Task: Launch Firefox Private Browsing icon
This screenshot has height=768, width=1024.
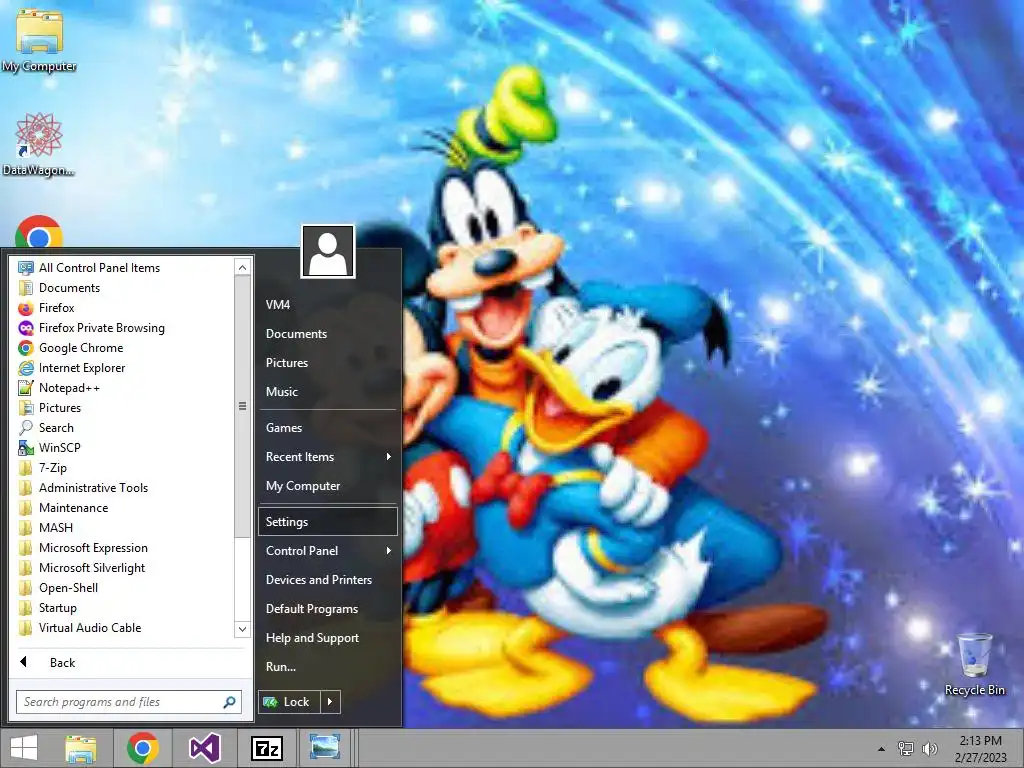Action: [x=26, y=328]
